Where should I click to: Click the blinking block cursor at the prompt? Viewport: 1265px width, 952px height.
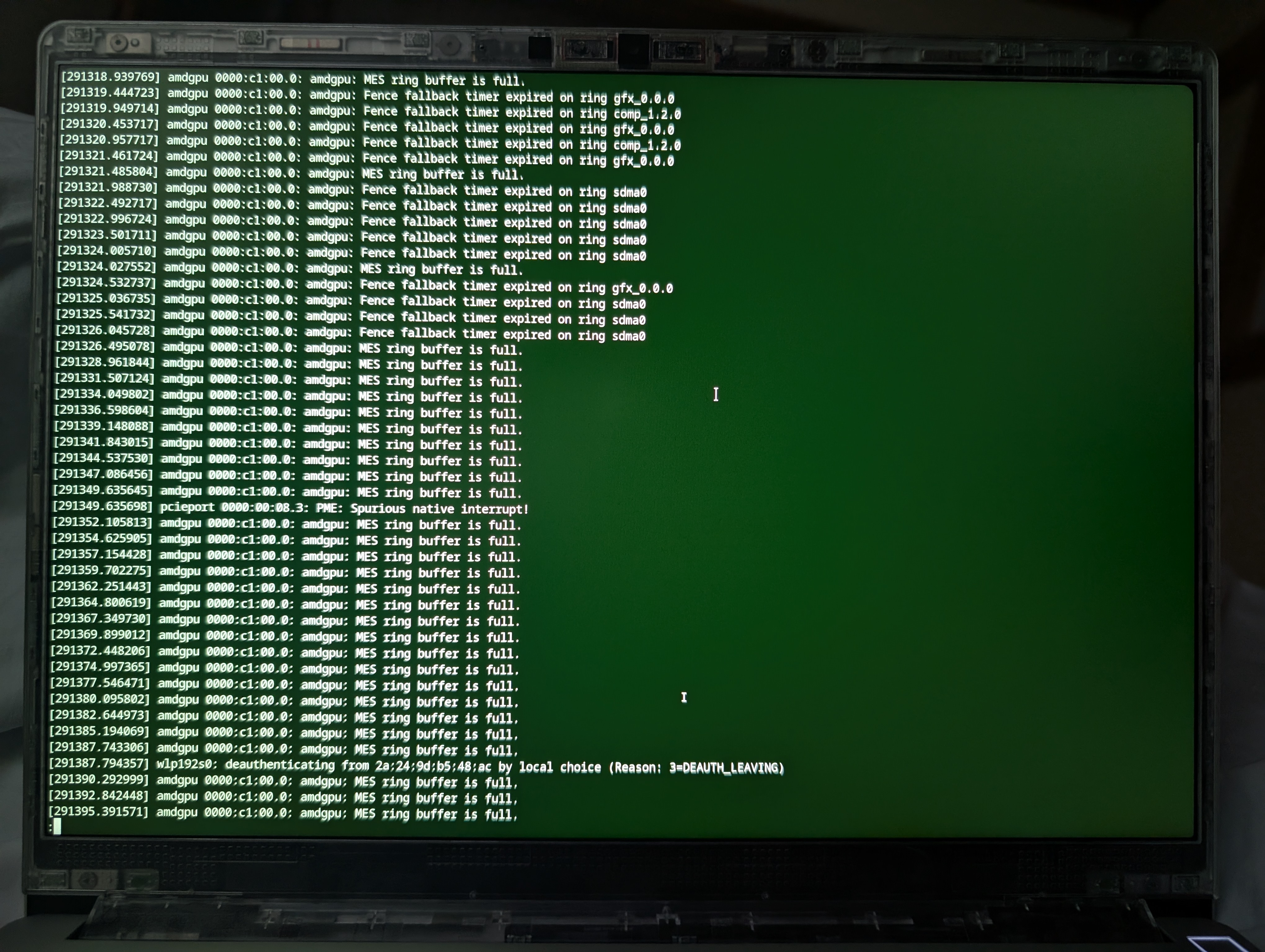(57, 826)
